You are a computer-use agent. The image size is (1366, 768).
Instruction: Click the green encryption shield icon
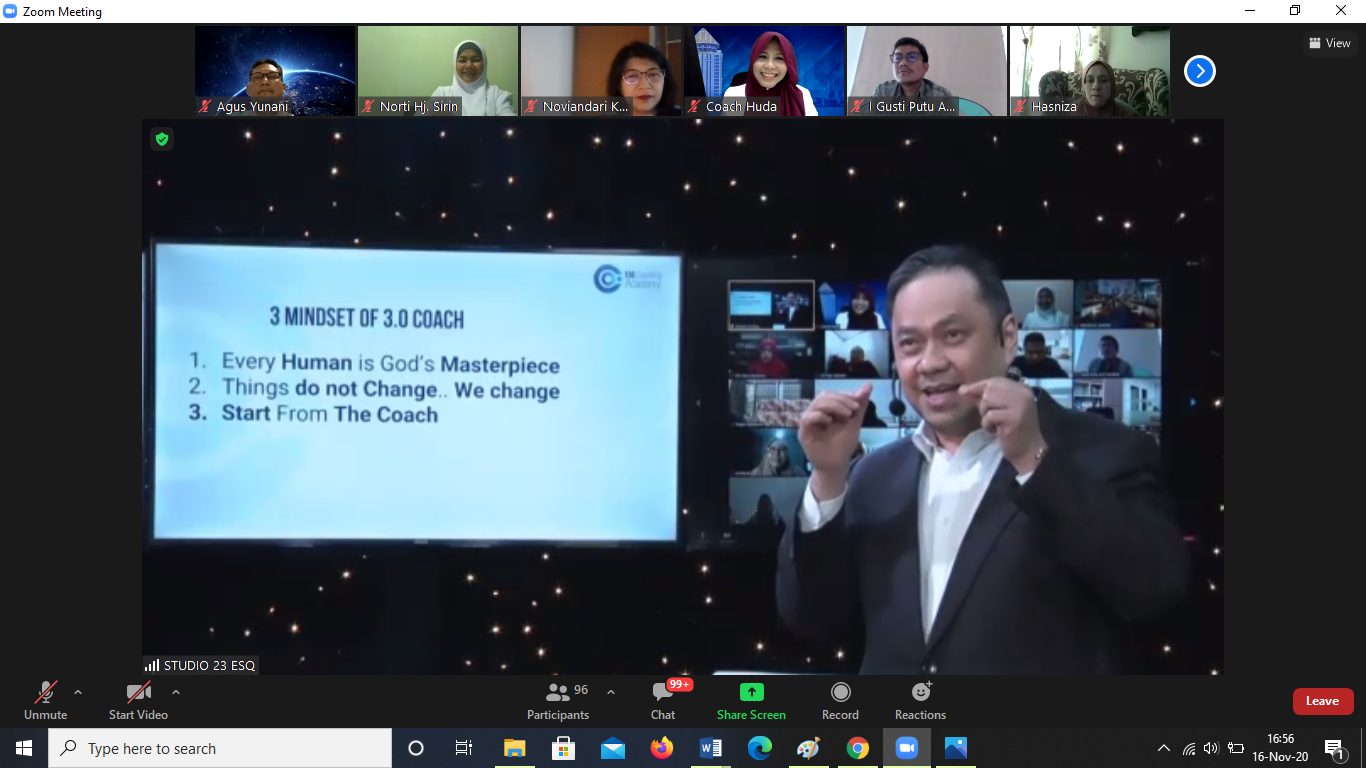tap(161, 139)
